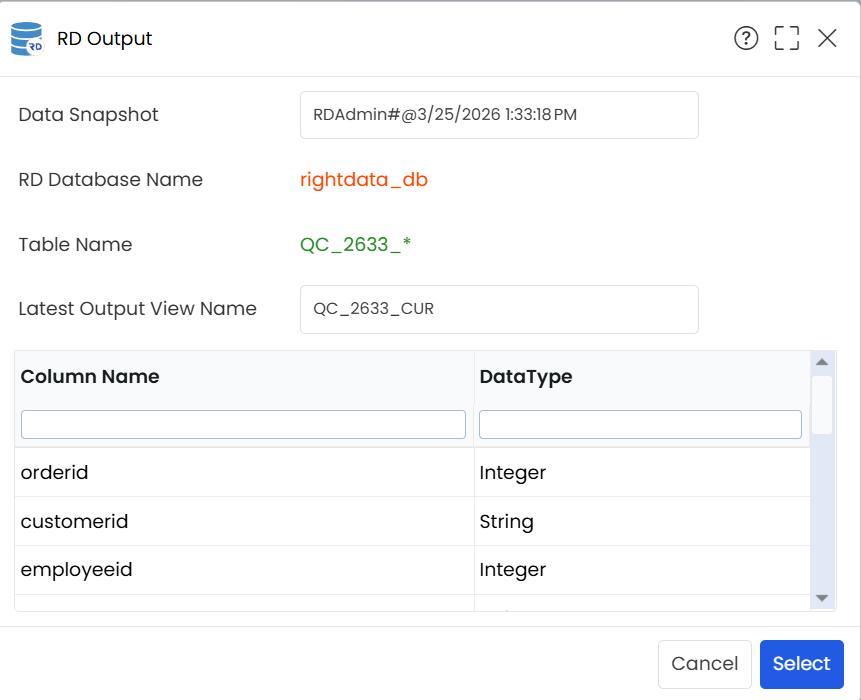
Task: Click the Data Snapshot input field
Action: click(499, 115)
